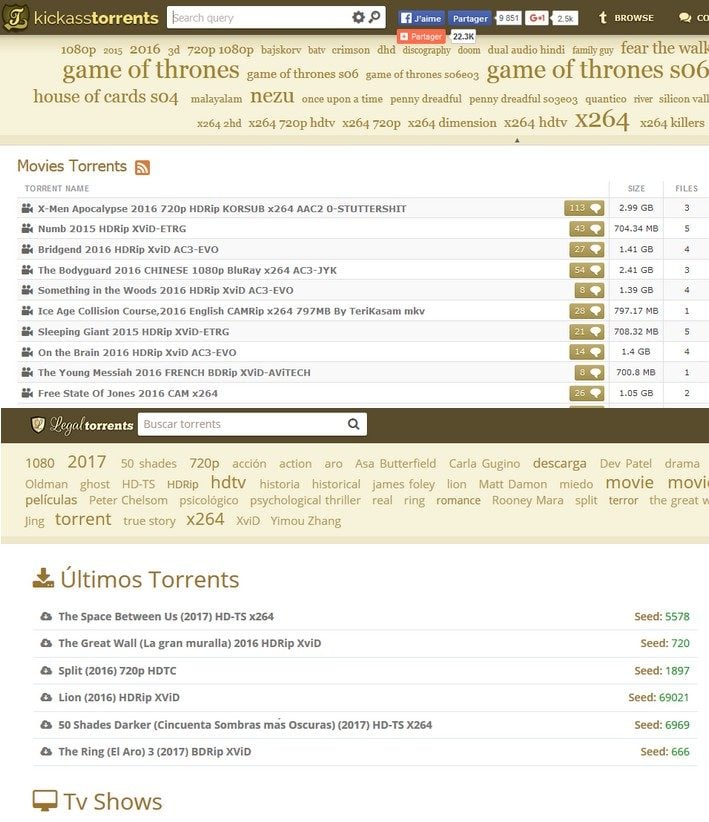
Task: Click the RSS feed icon beside Movies Torrents
Action: click(143, 167)
